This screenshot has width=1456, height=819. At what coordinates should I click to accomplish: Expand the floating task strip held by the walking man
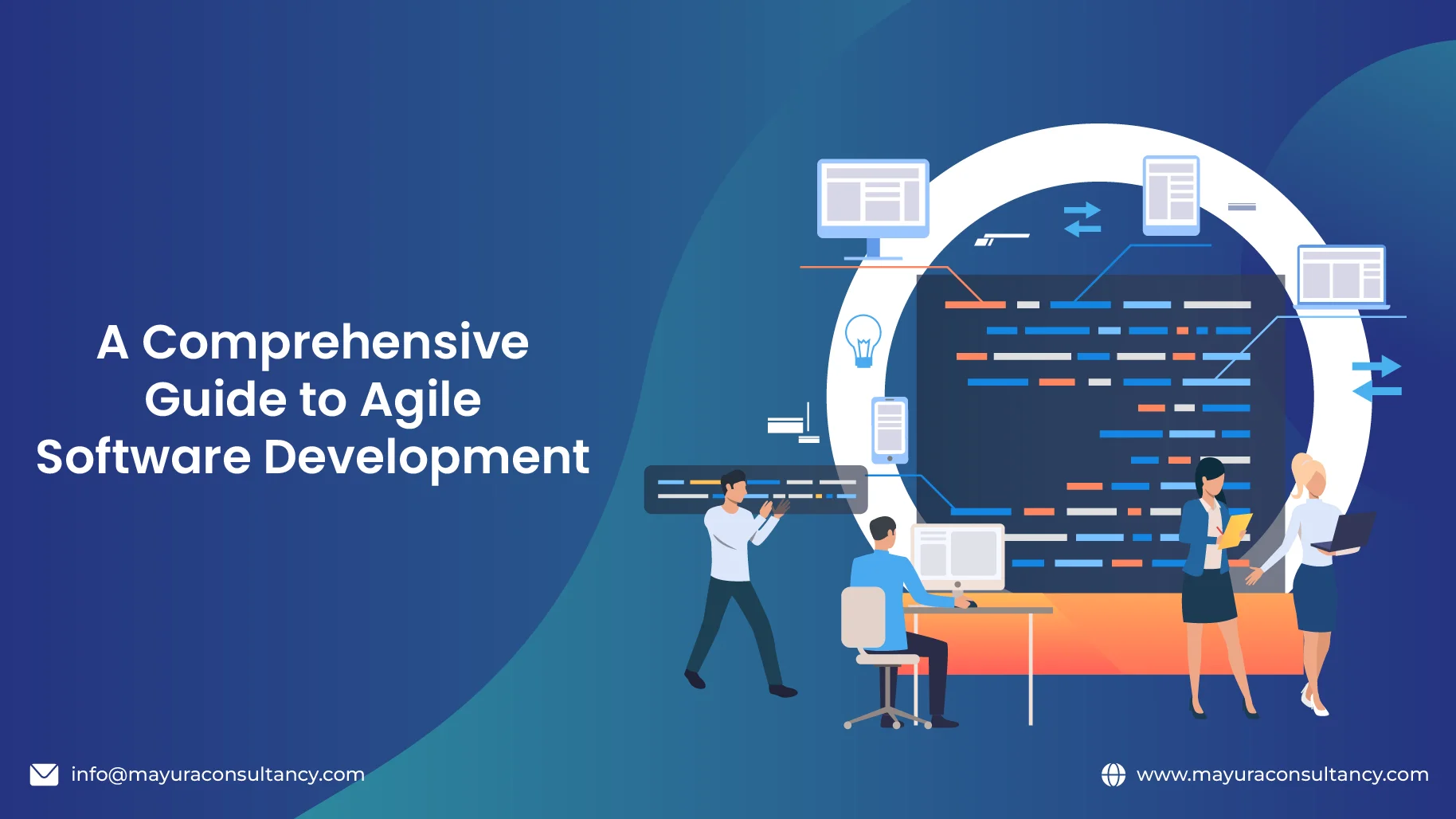coord(757,490)
